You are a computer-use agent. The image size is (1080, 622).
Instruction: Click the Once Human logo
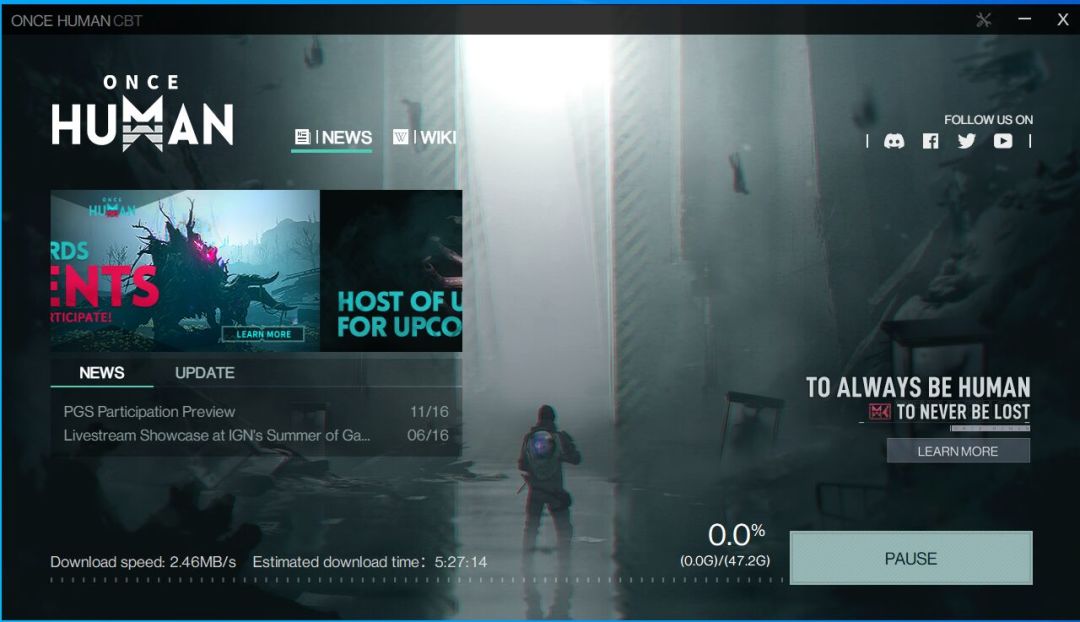(x=143, y=112)
